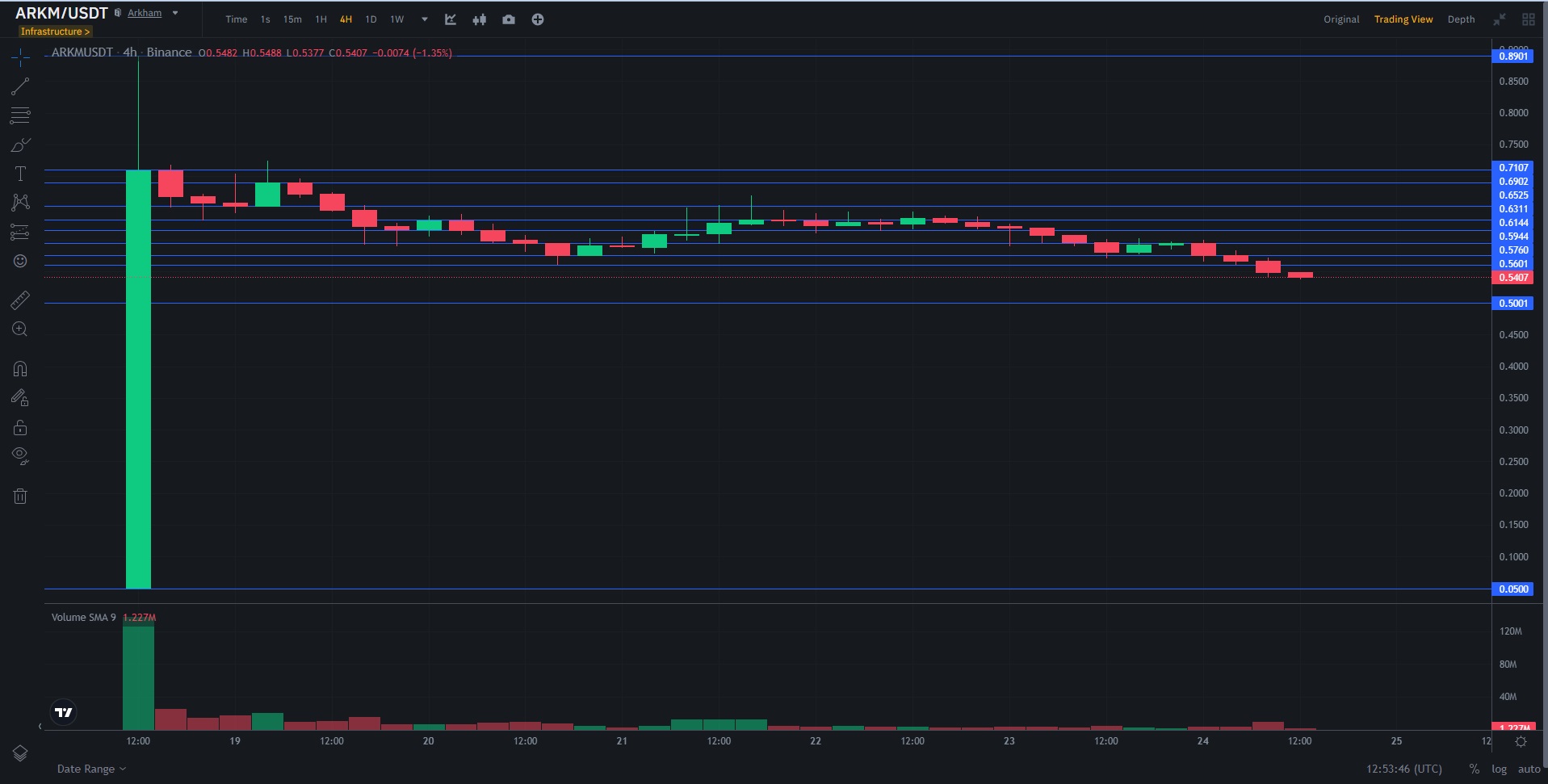Click the add plus circle icon
Screen dimensions: 1548x784
pos(538,19)
